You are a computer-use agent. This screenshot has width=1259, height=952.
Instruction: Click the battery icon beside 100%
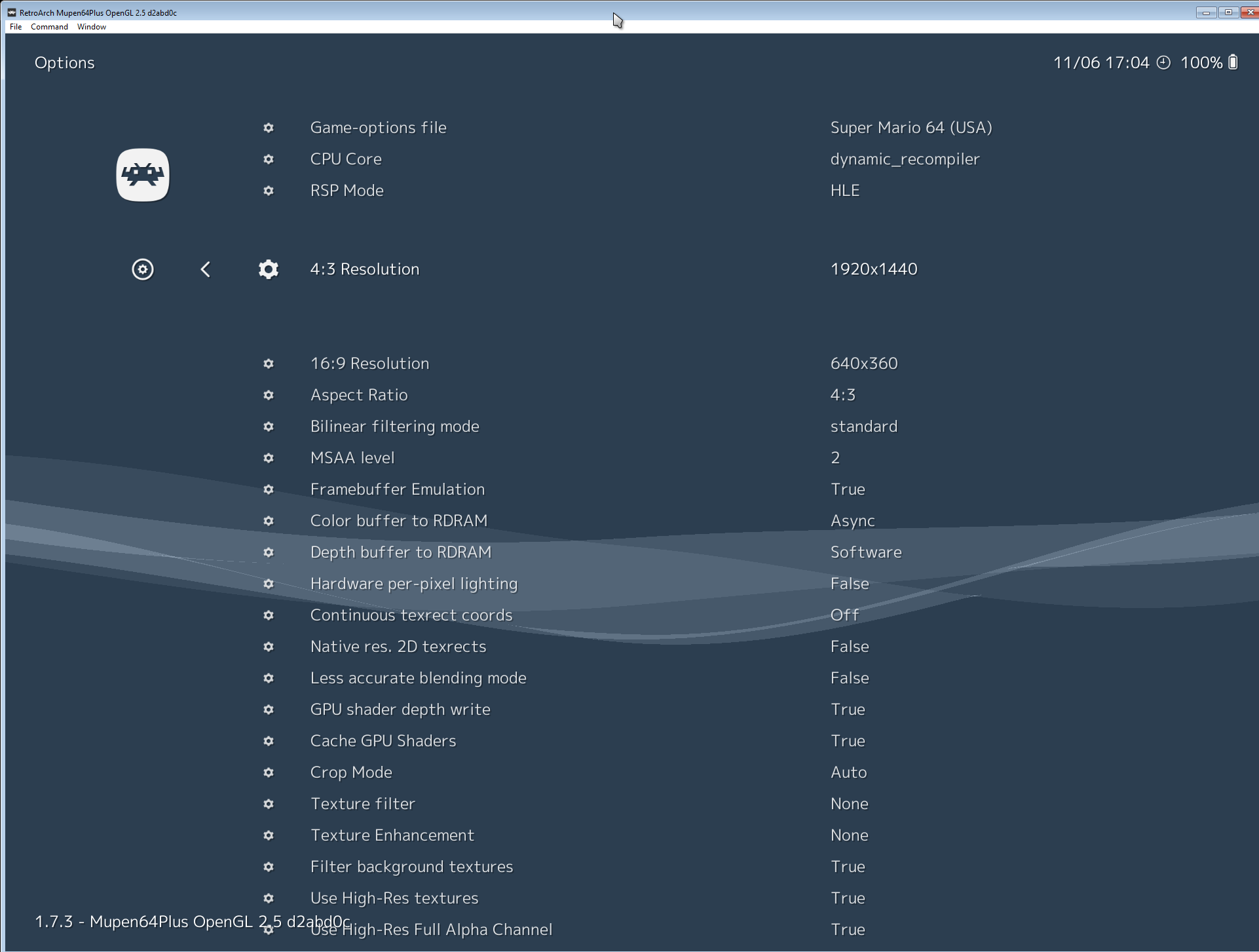tap(1233, 62)
